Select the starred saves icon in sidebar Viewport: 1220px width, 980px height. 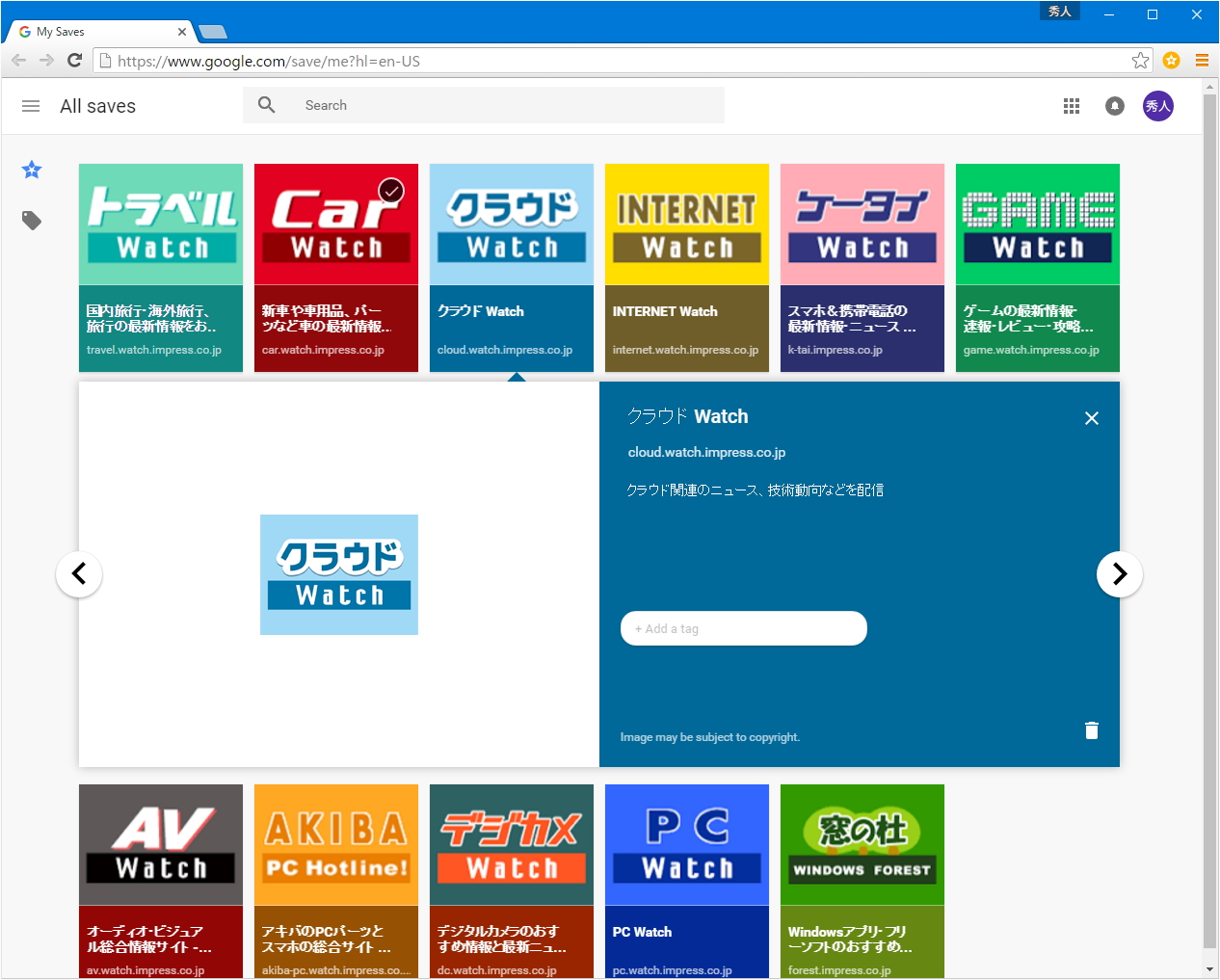31,170
